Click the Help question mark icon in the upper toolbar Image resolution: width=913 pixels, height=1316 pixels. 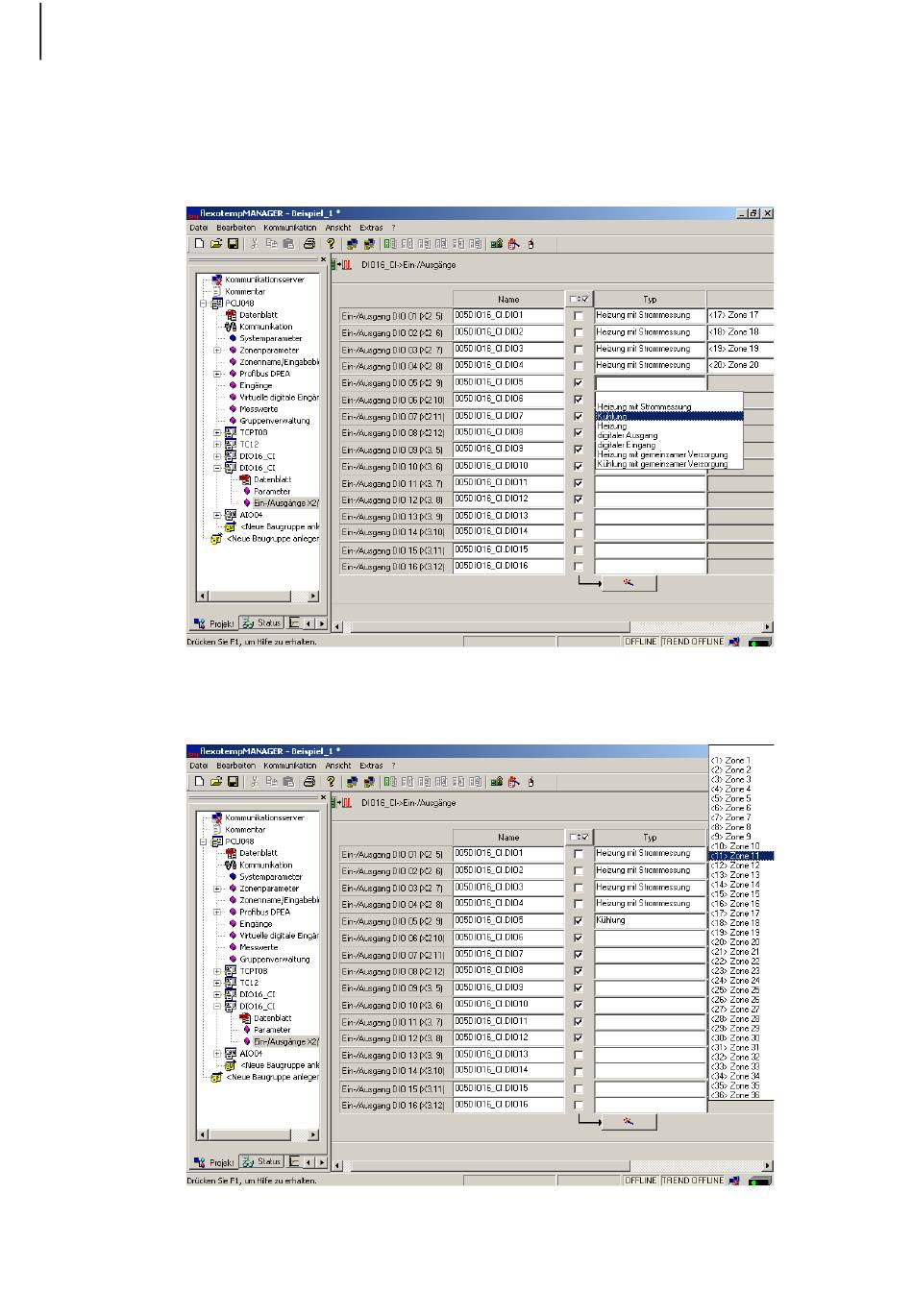(331, 244)
